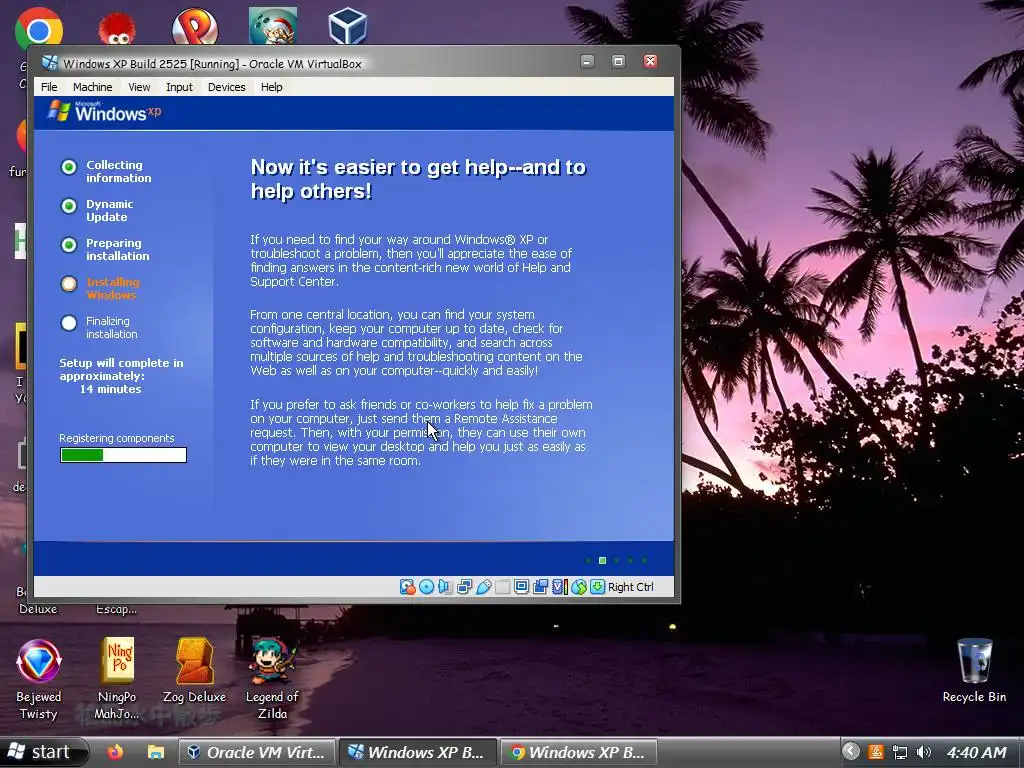Screen dimensions: 1024x768
Task: Click the Installing Windows current step bullet
Action: 69,284
